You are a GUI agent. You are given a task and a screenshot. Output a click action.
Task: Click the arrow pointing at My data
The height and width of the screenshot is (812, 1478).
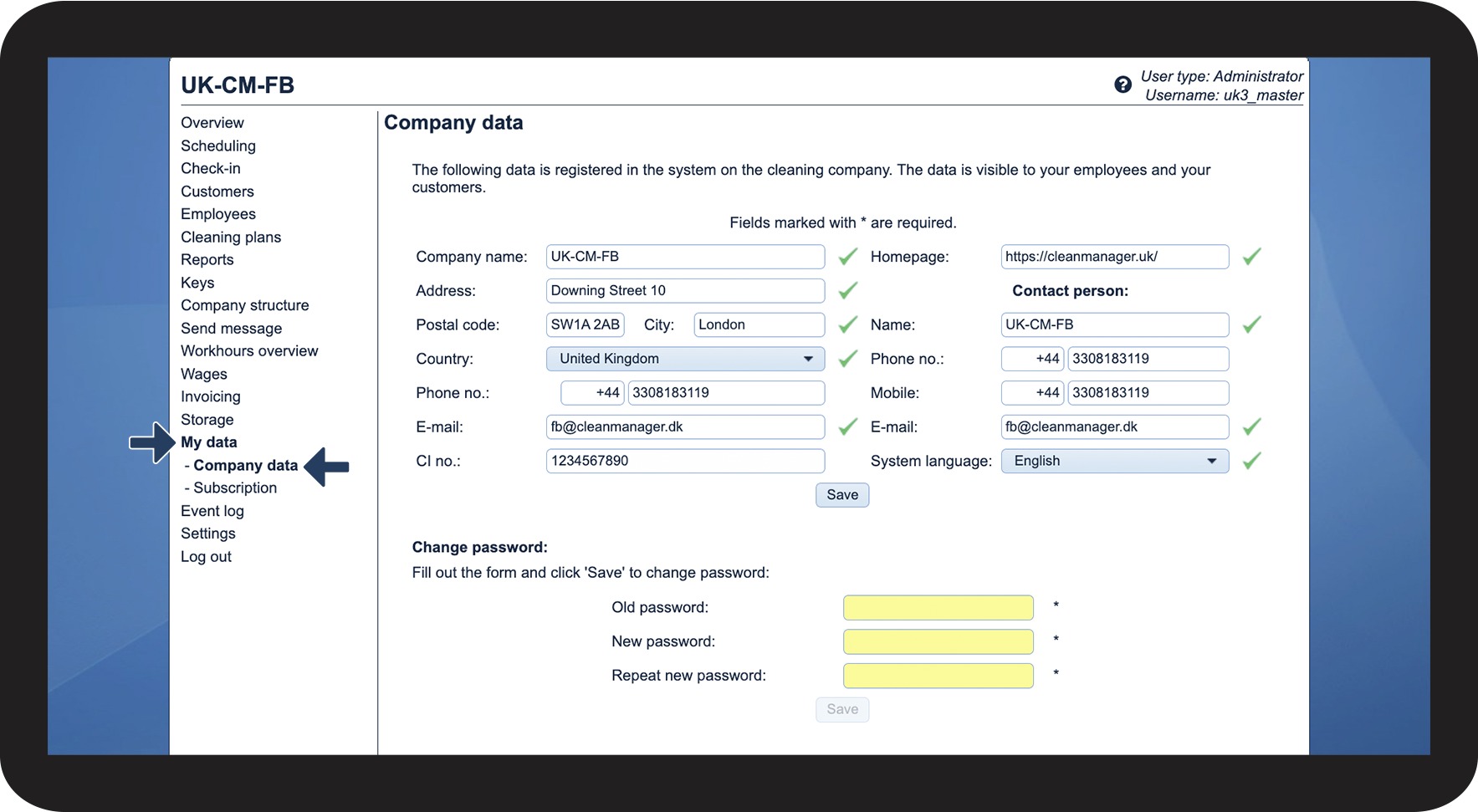tap(152, 442)
